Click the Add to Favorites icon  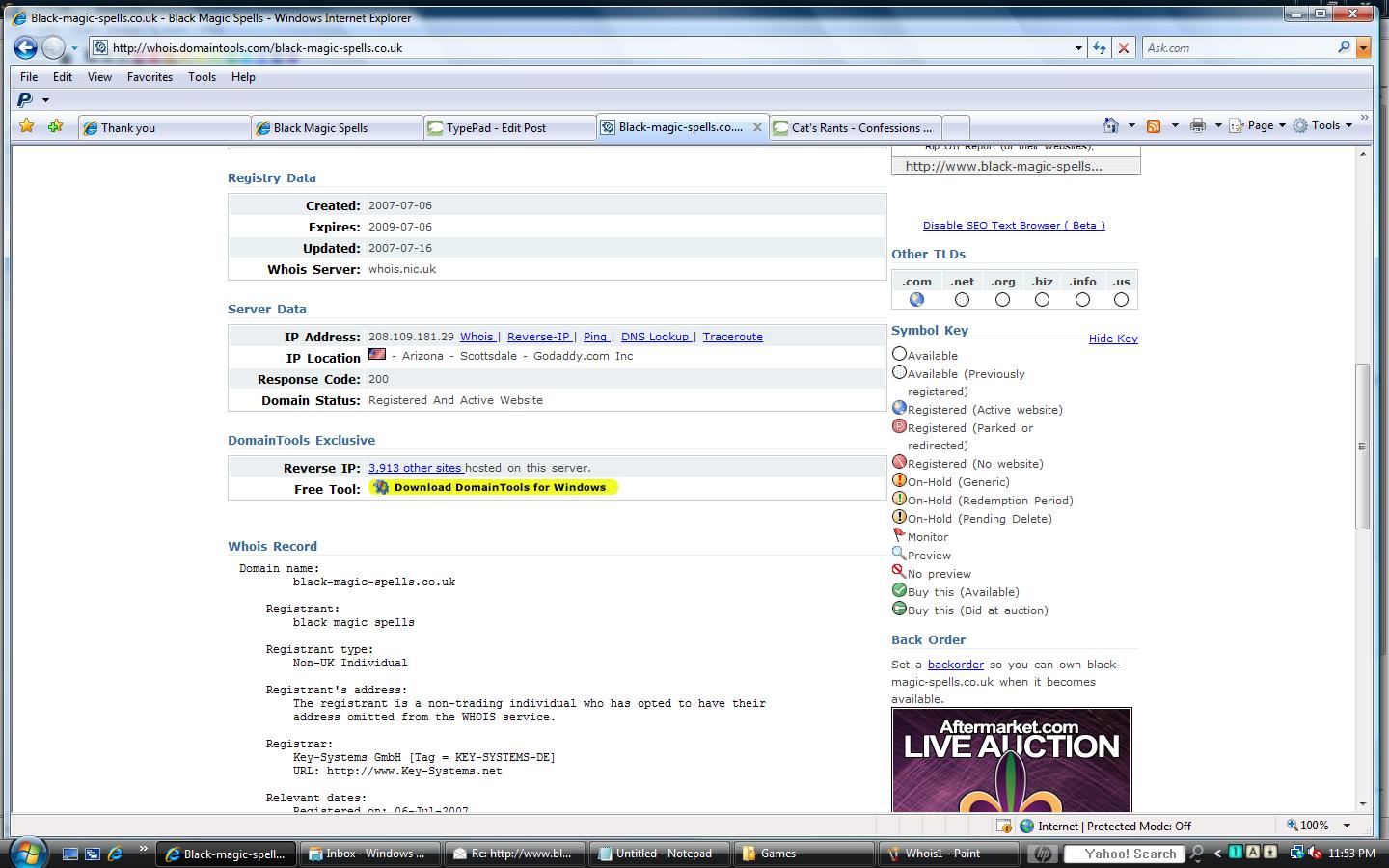point(55,126)
